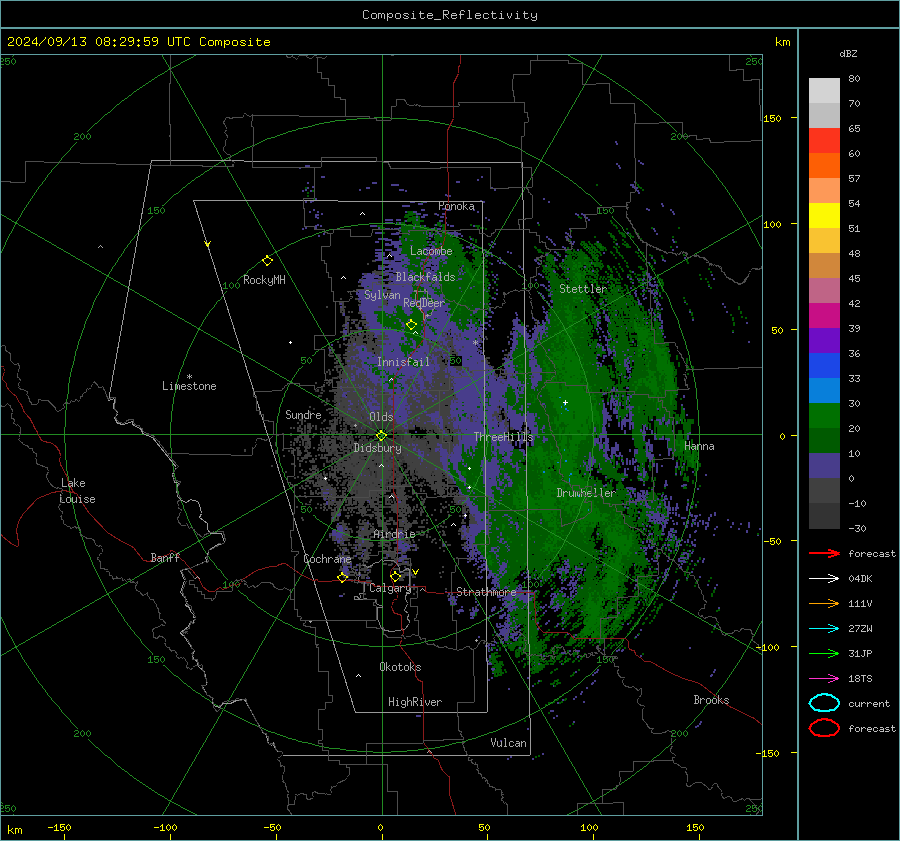900x841 pixels.
Task: Click the red forecast arrow in the legend
Action: tap(824, 553)
